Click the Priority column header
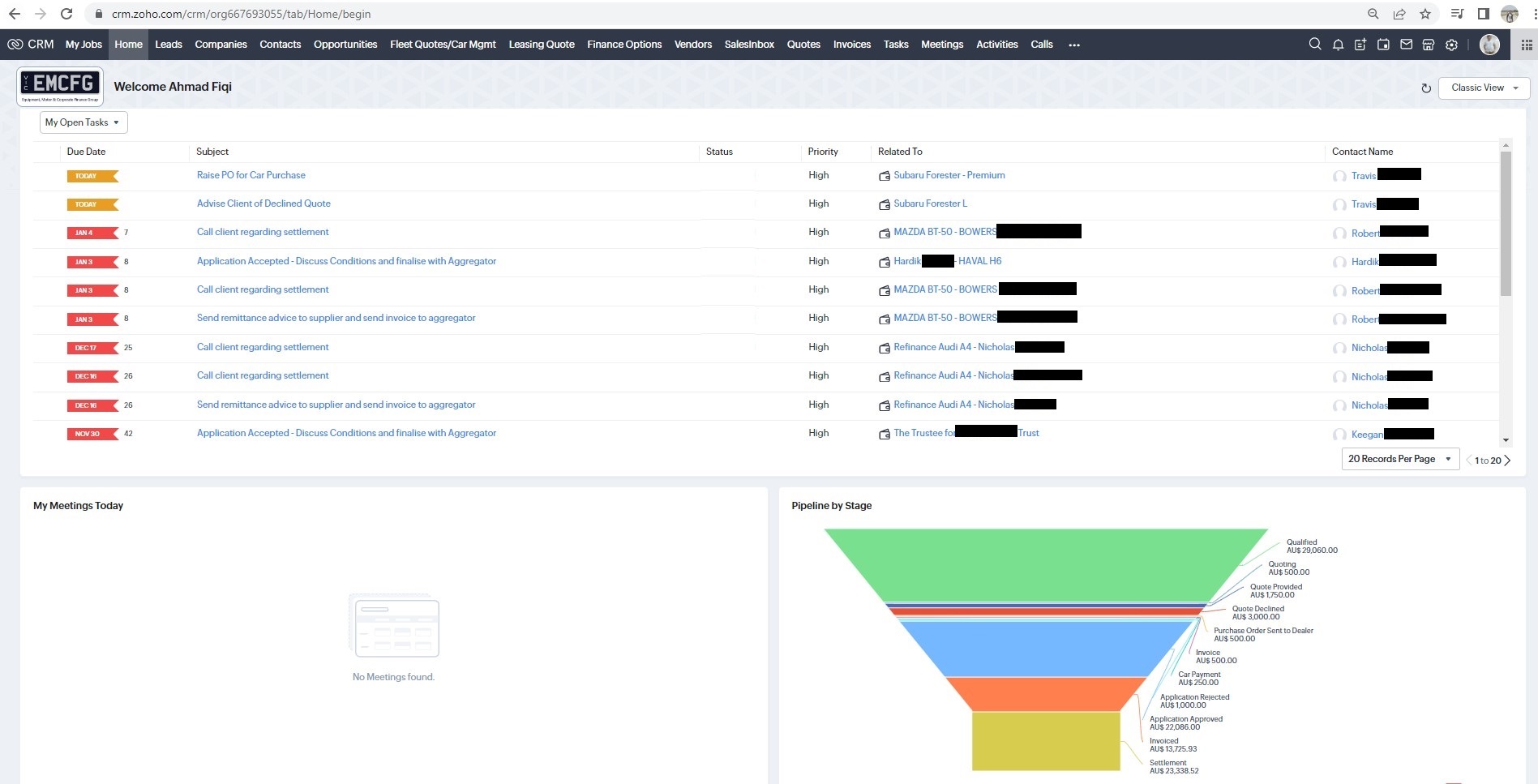The height and width of the screenshot is (784, 1538). click(x=823, y=152)
